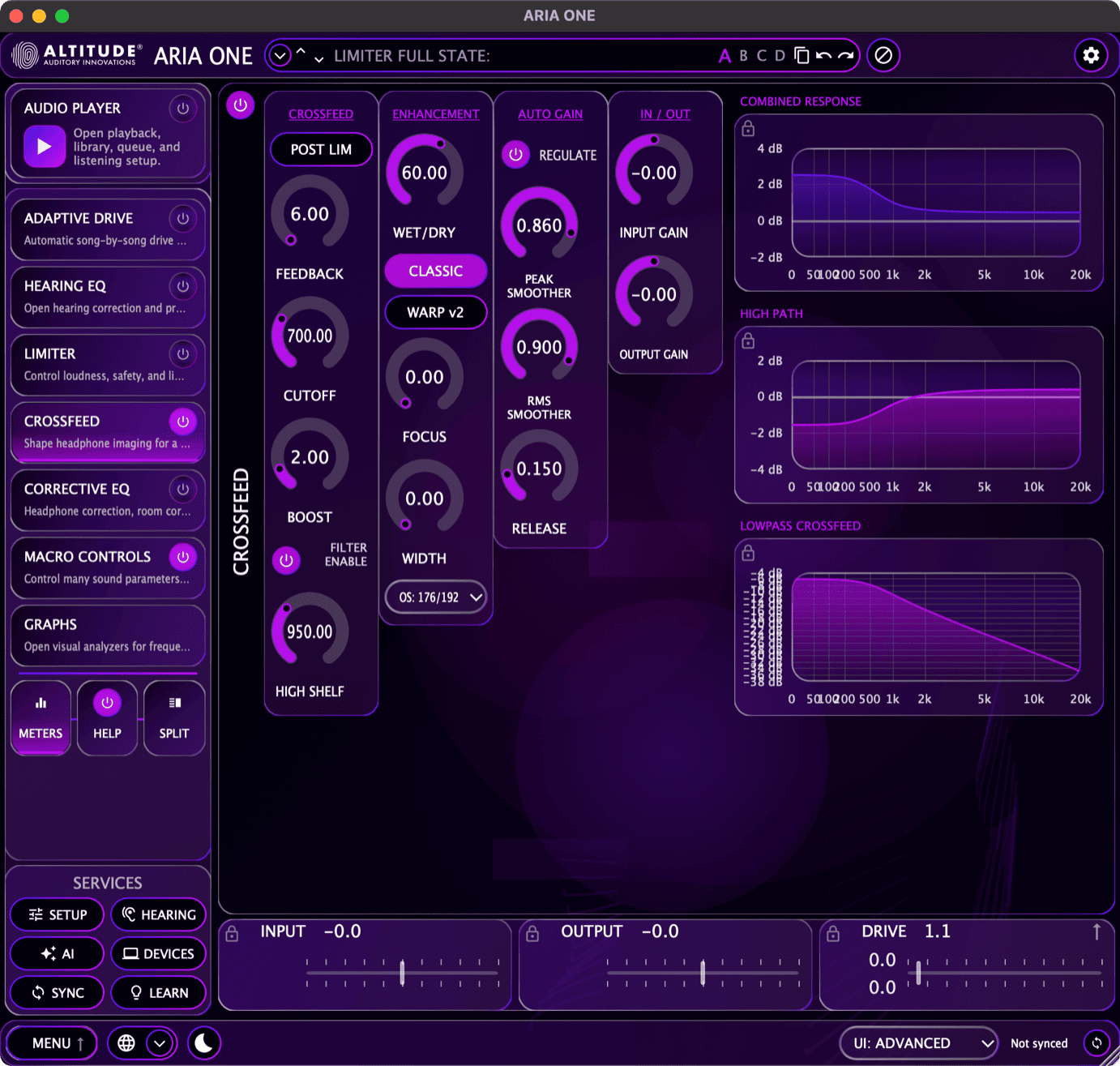The height and width of the screenshot is (1066, 1120).
Task: Open the Graphs section in sidebar
Action: pyautogui.click(x=108, y=636)
